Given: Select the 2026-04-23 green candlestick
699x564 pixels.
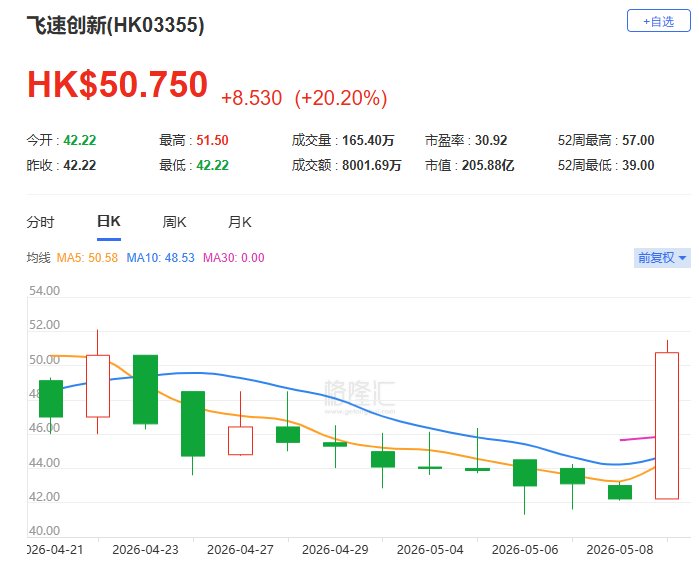Looking at the screenshot, I should click(x=145, y=389).
